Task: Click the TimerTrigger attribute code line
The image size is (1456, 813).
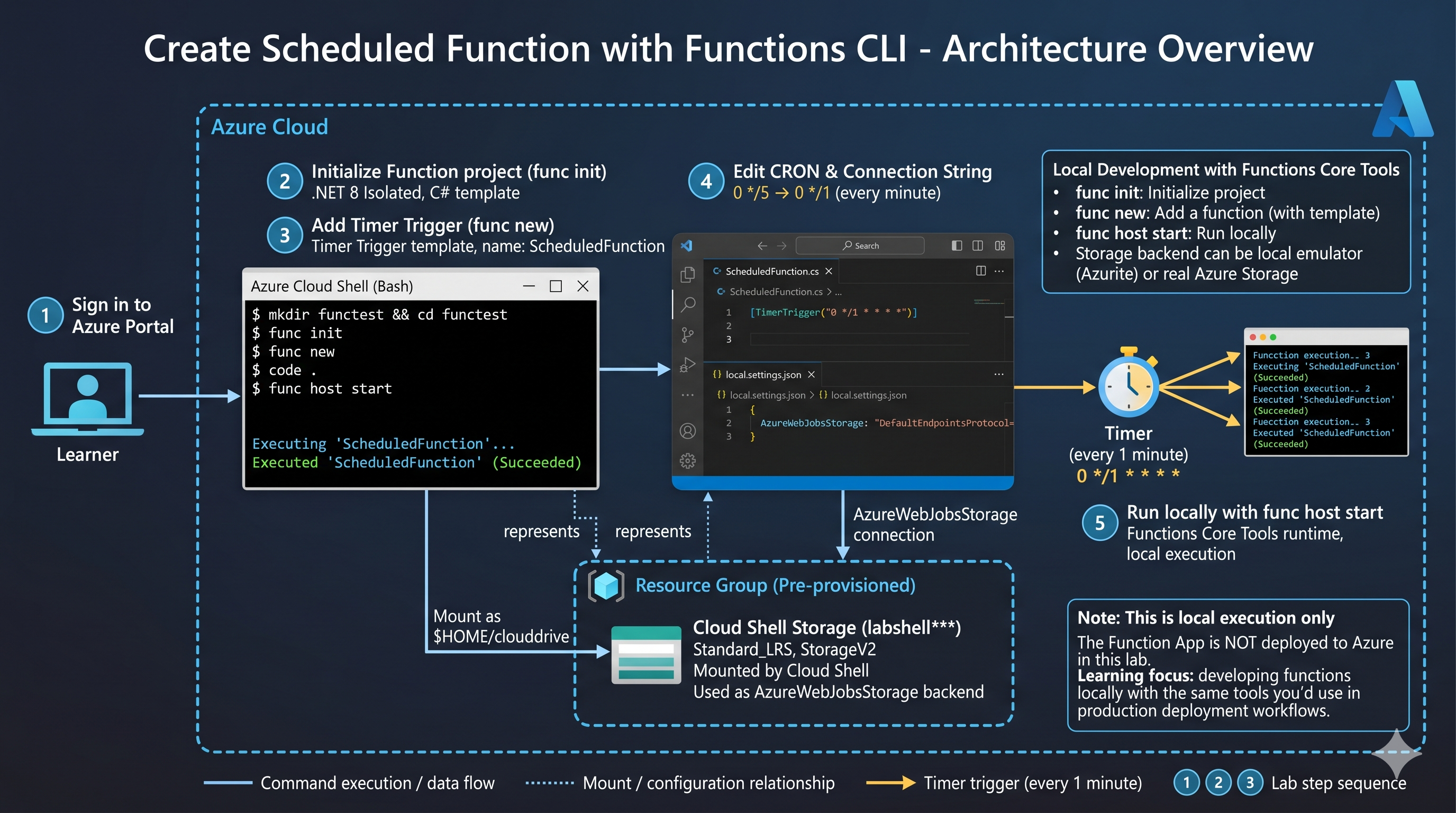Action: click(833, 312)
